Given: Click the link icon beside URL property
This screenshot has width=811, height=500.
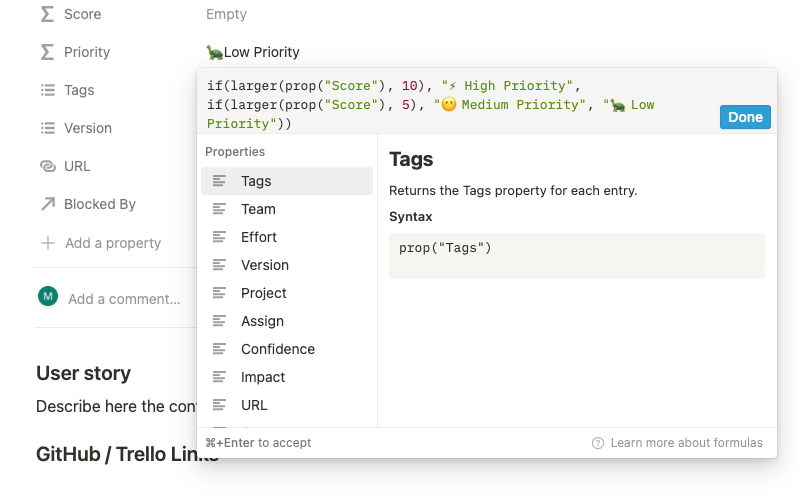Looking at the screenshot, I should tap(48, 166).
